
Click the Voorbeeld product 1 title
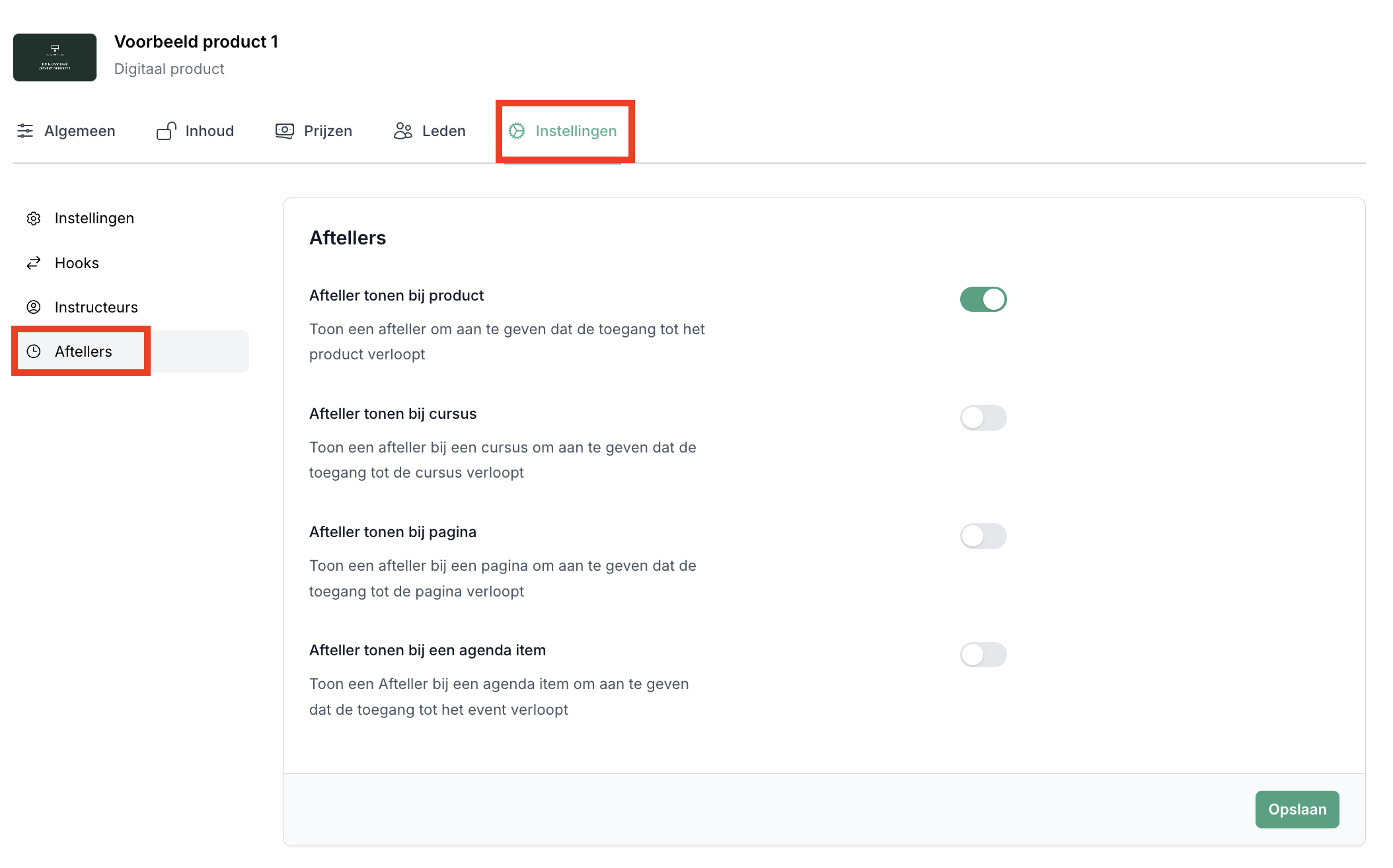[196, 42]
